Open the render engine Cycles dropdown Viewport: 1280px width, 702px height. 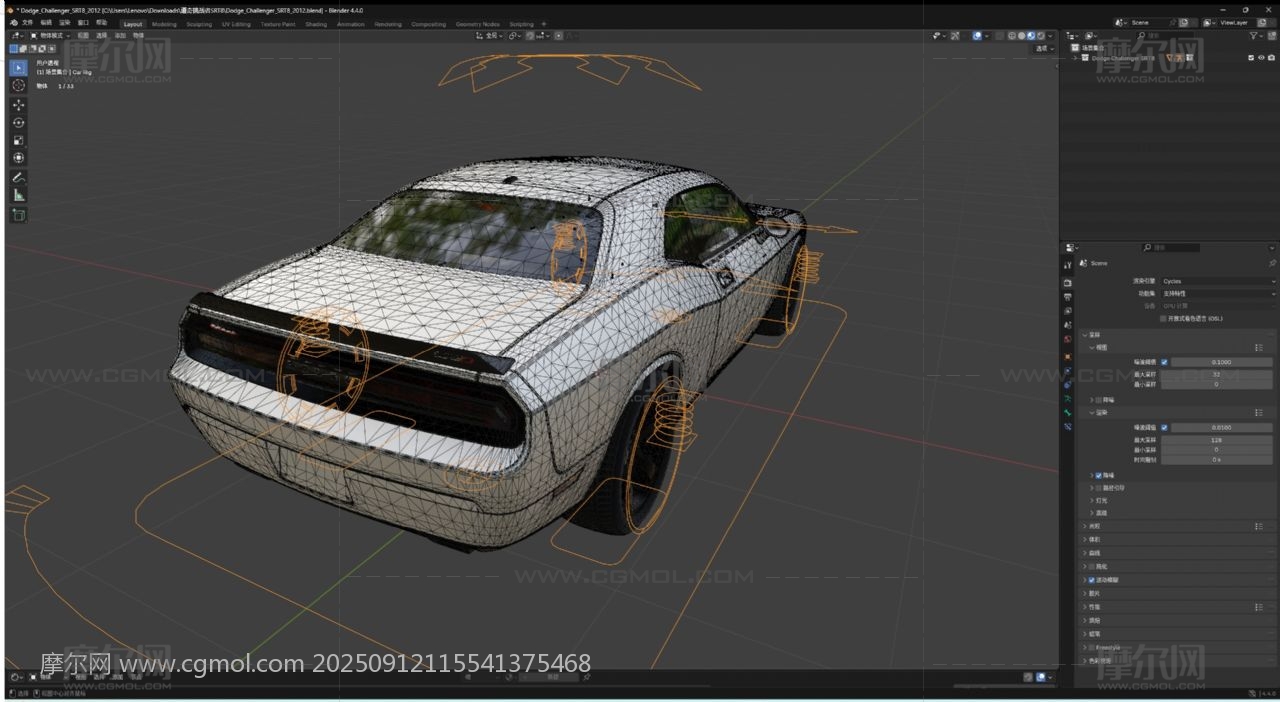pyautogui.click(x=1218, y=282)
